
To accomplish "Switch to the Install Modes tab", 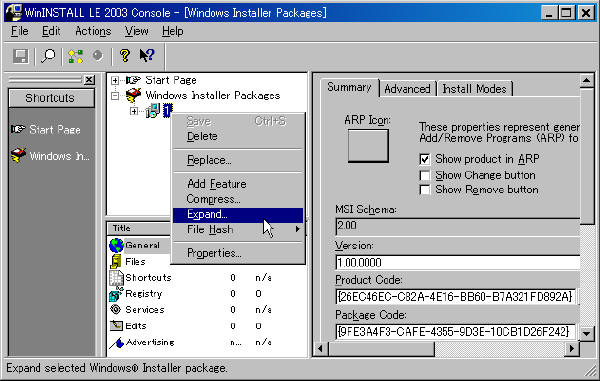I will [474, 89].
